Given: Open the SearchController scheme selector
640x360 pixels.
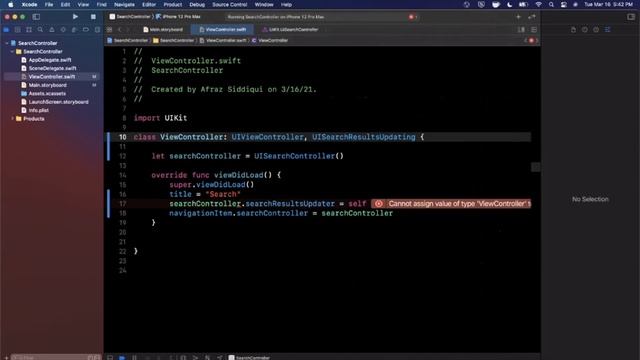Looking at the screenshot, I should pyautogui.click(x=130, y=17).
